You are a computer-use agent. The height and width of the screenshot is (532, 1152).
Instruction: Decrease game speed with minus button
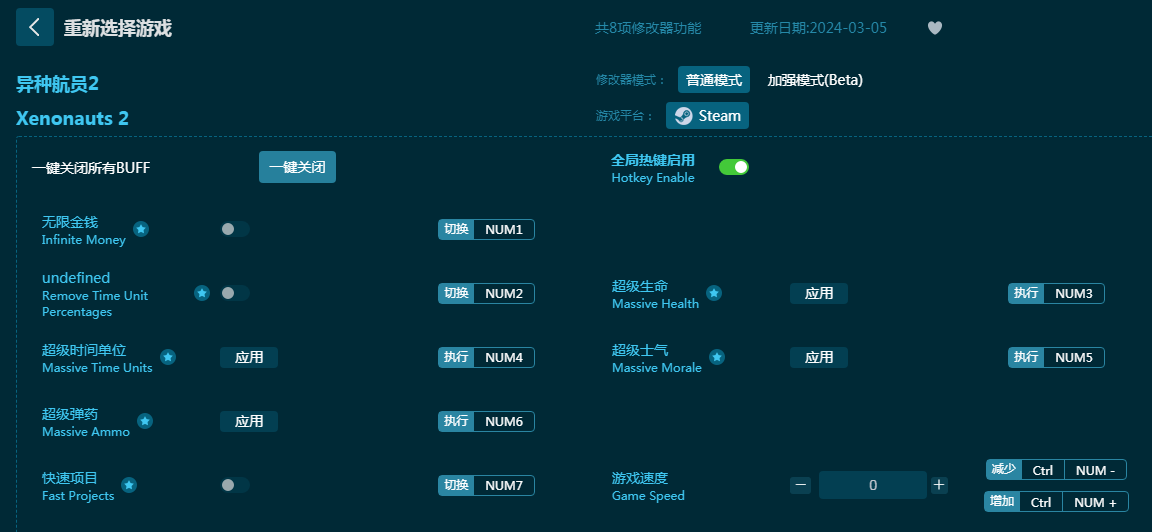click(800, 485)
